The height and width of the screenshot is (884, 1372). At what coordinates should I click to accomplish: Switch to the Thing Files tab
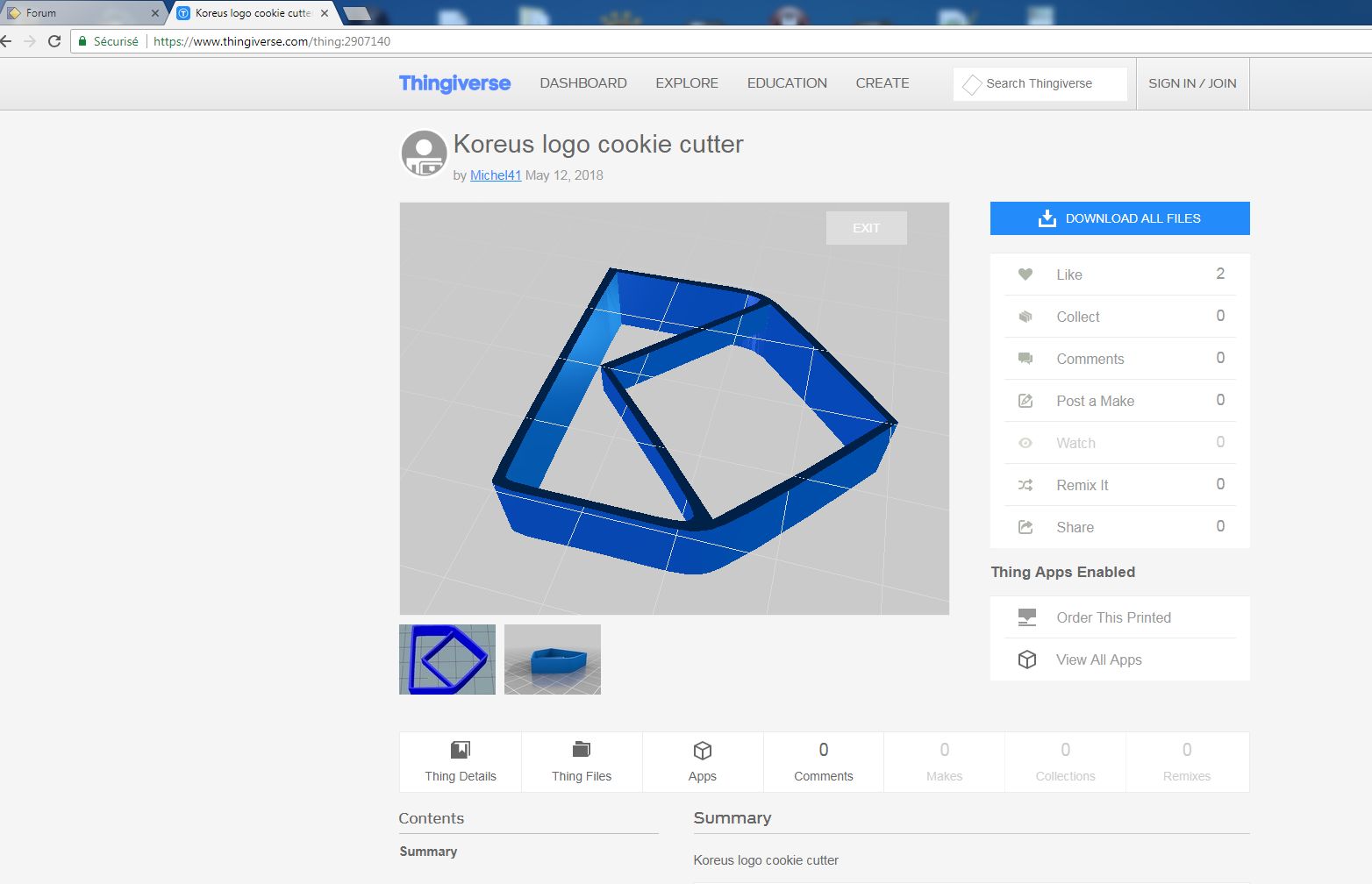[x=582, y=762]
